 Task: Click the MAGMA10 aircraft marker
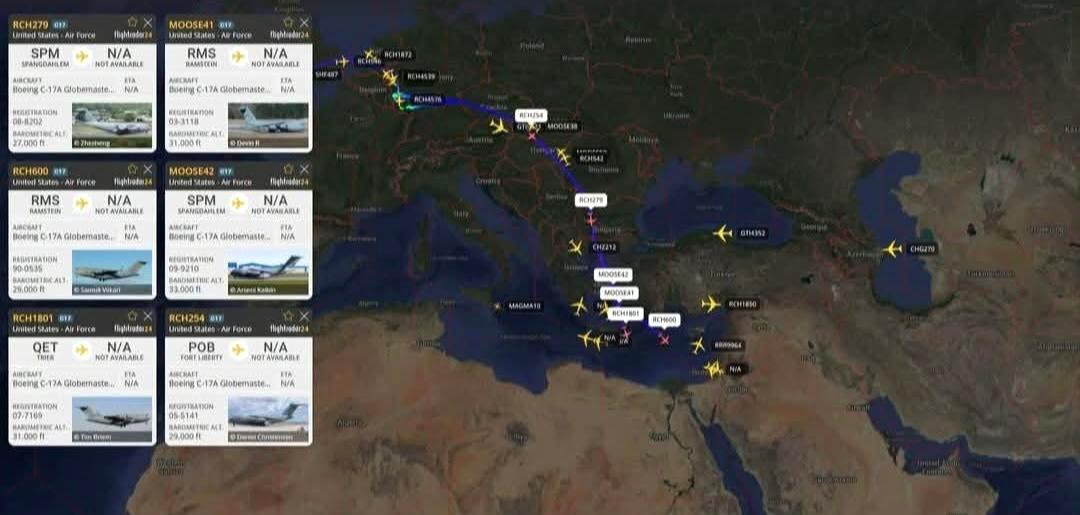(497, 305)
